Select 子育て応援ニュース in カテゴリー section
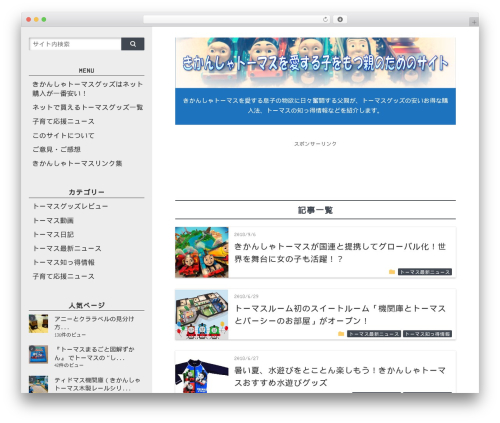Image resolution: width=500 pixels, height=423 pixels. (x=63, y=276)
